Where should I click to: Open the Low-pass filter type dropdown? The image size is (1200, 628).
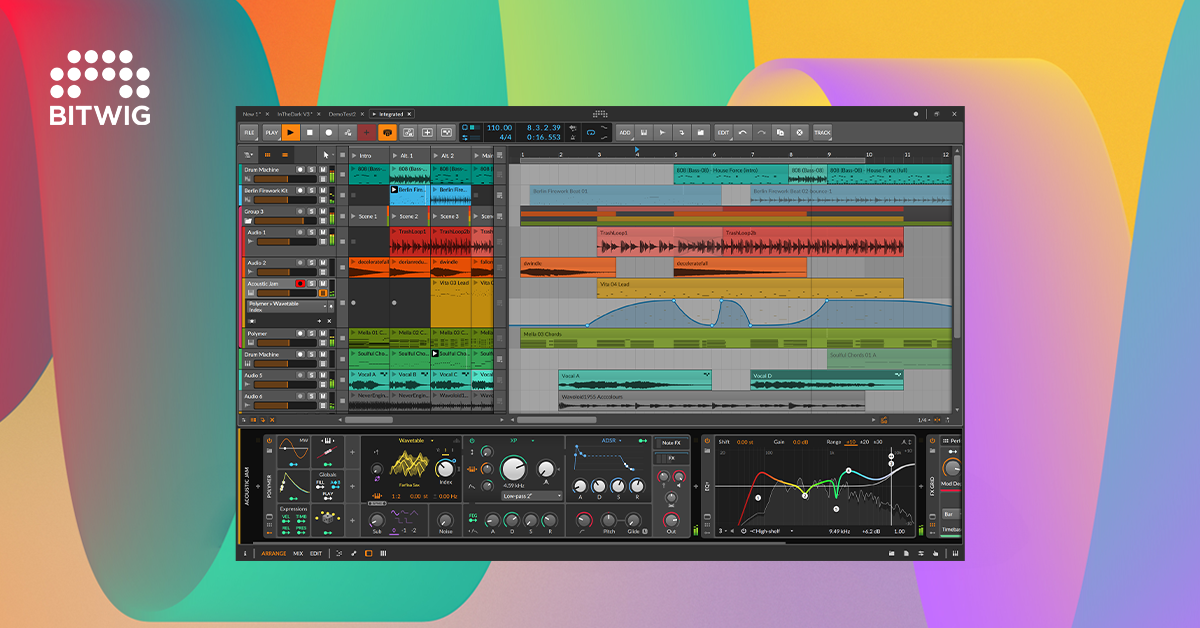tap(531, 496)
